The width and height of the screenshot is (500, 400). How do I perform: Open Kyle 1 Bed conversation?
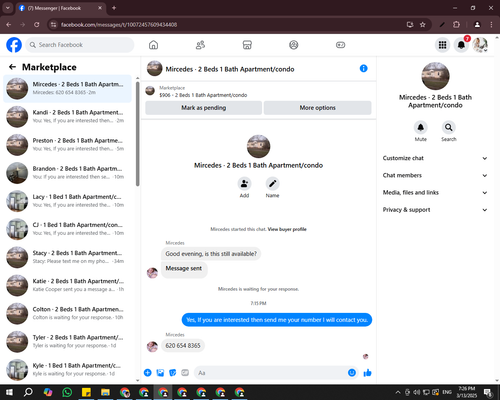point(67,370)
